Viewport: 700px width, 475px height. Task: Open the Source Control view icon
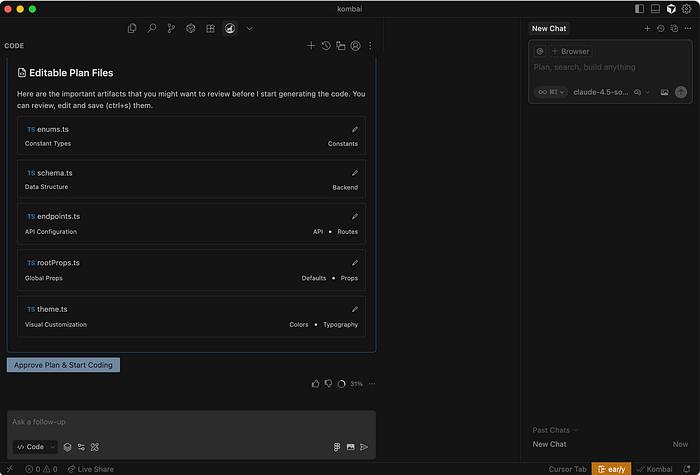click(x=171, y=28)
